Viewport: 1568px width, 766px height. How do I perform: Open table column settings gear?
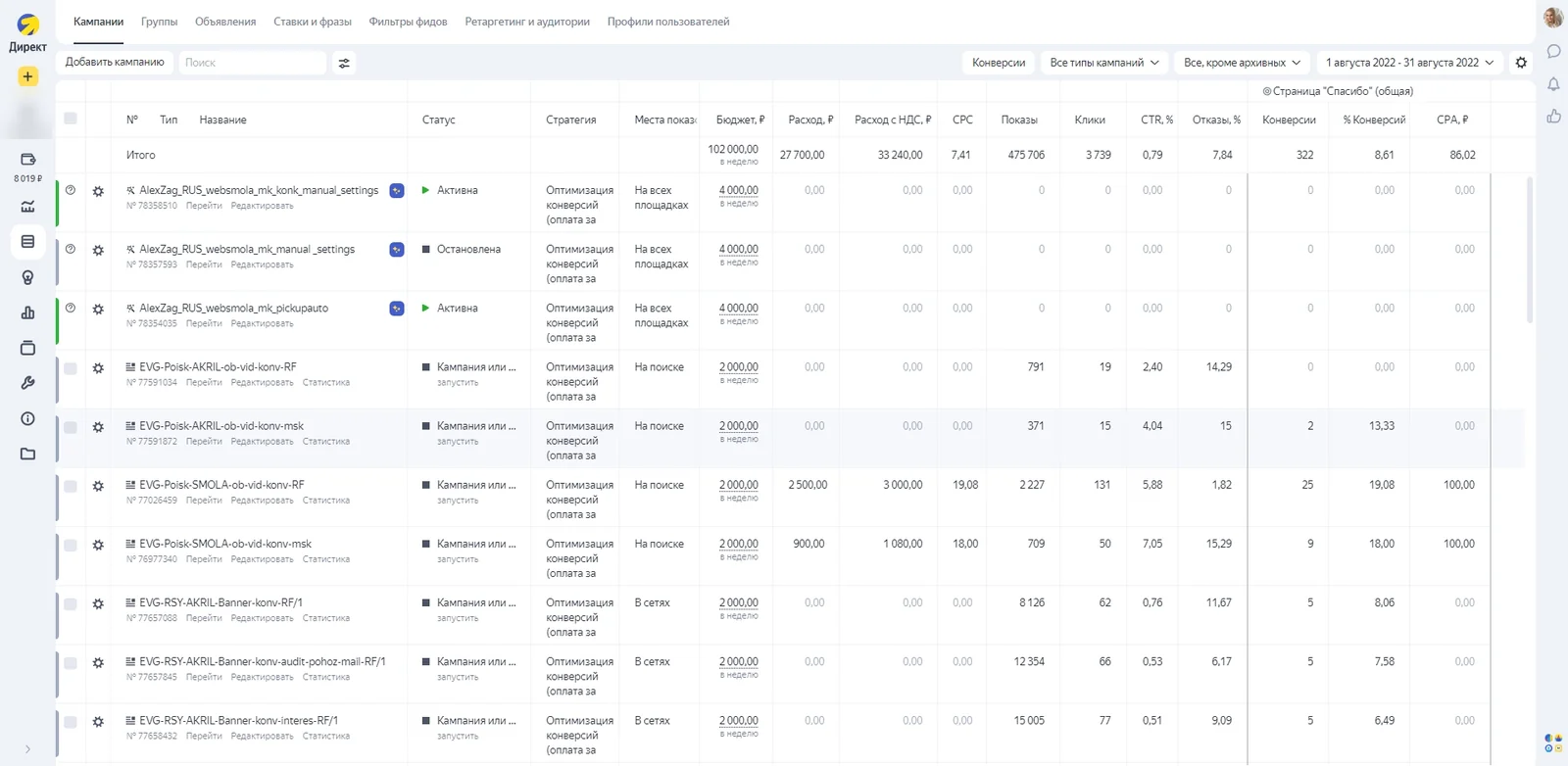[x=1521, y=63]
